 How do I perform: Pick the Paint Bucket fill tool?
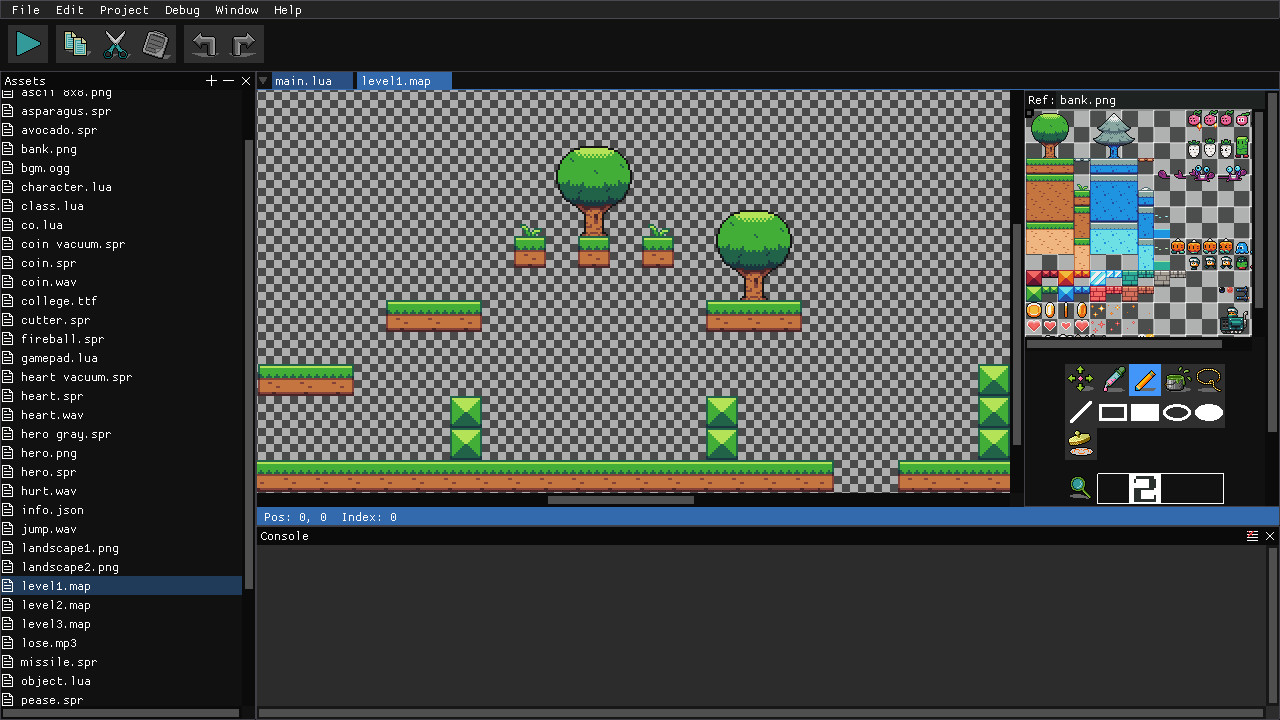point(1178,380)
